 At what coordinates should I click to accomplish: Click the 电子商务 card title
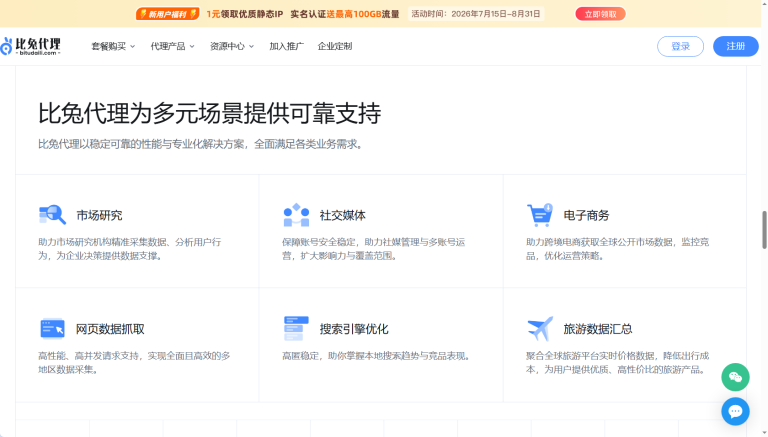[586, 215]
